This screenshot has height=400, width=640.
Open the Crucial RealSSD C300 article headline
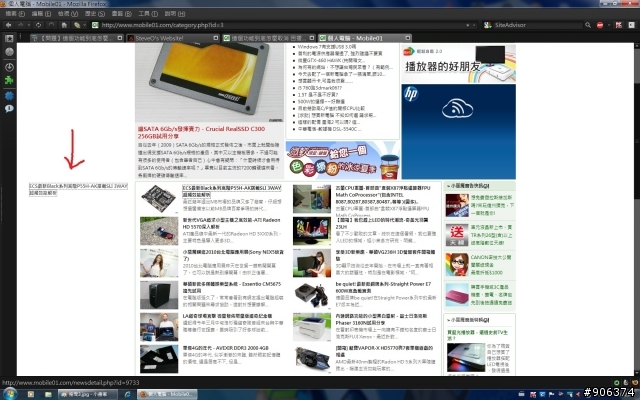[201, 132]
